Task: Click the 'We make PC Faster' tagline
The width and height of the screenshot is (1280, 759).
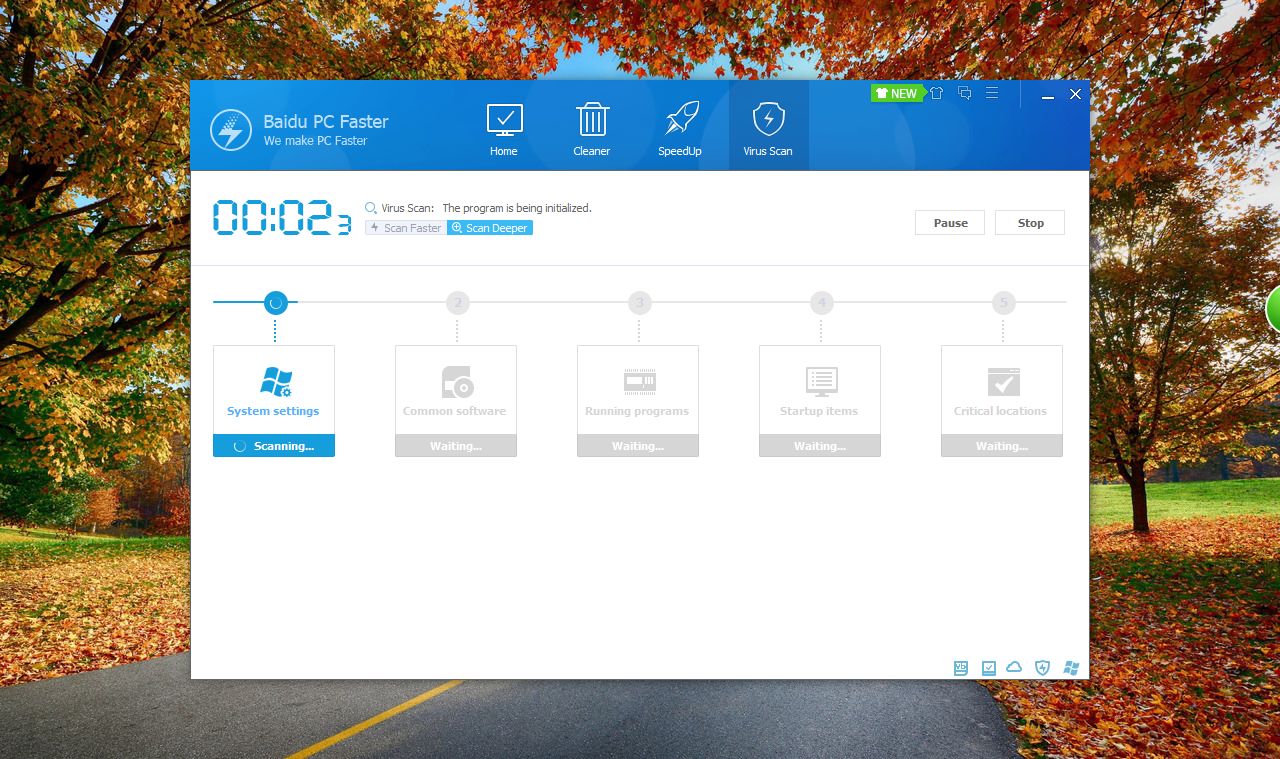Action: point(315,141)
